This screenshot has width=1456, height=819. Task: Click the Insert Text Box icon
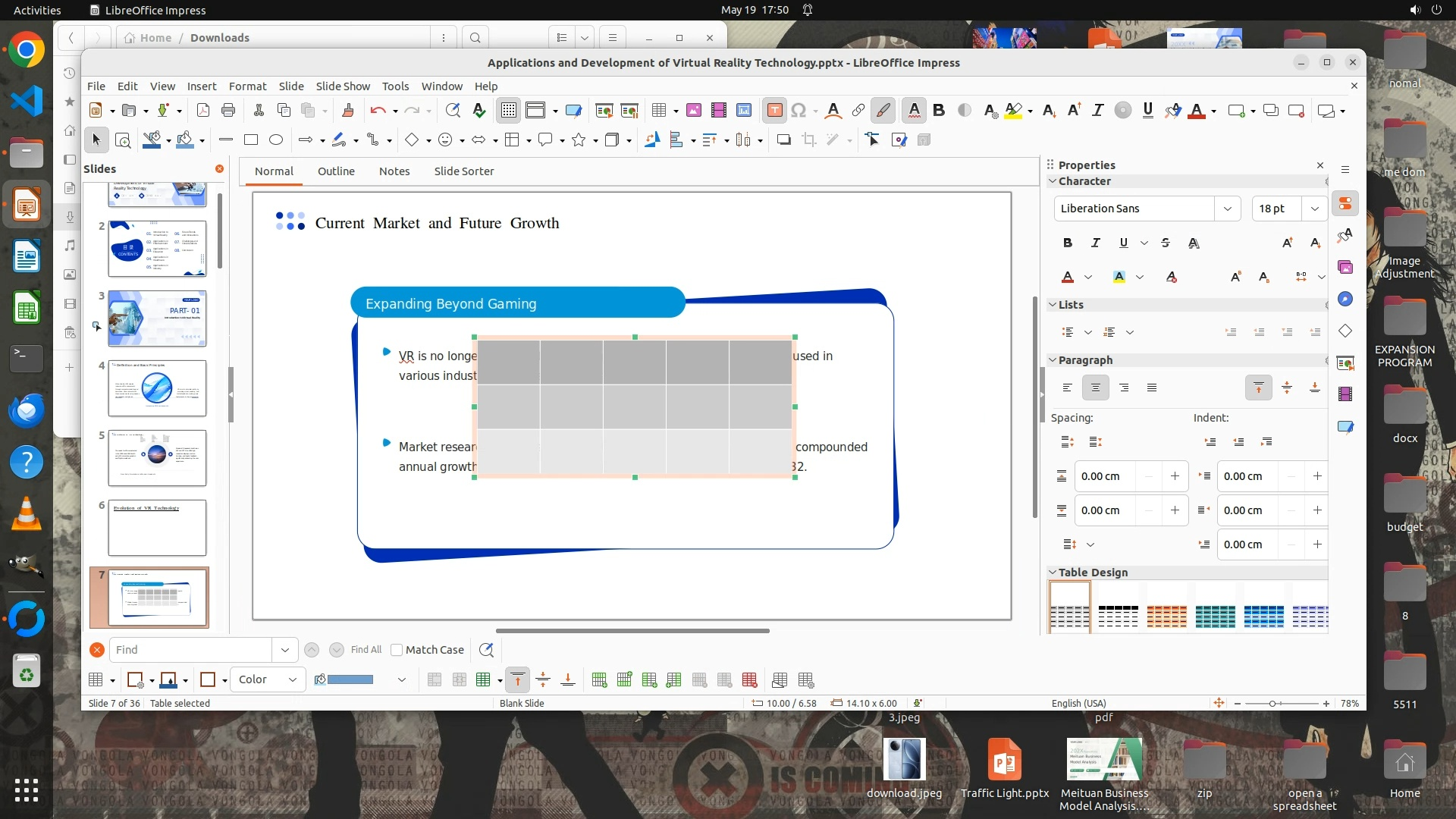click(774, 111)
